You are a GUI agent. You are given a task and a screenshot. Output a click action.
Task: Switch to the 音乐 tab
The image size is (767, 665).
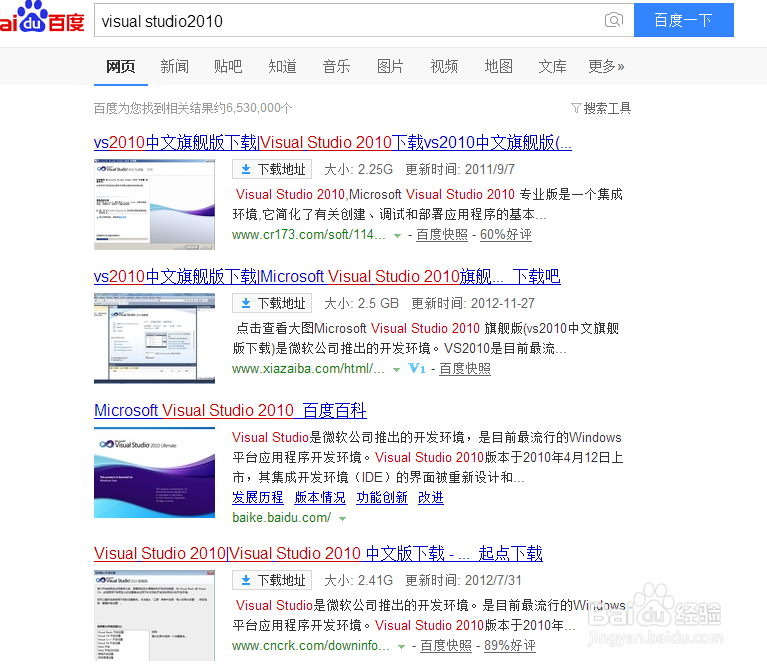pyautogui.click(x=336, y=66)
